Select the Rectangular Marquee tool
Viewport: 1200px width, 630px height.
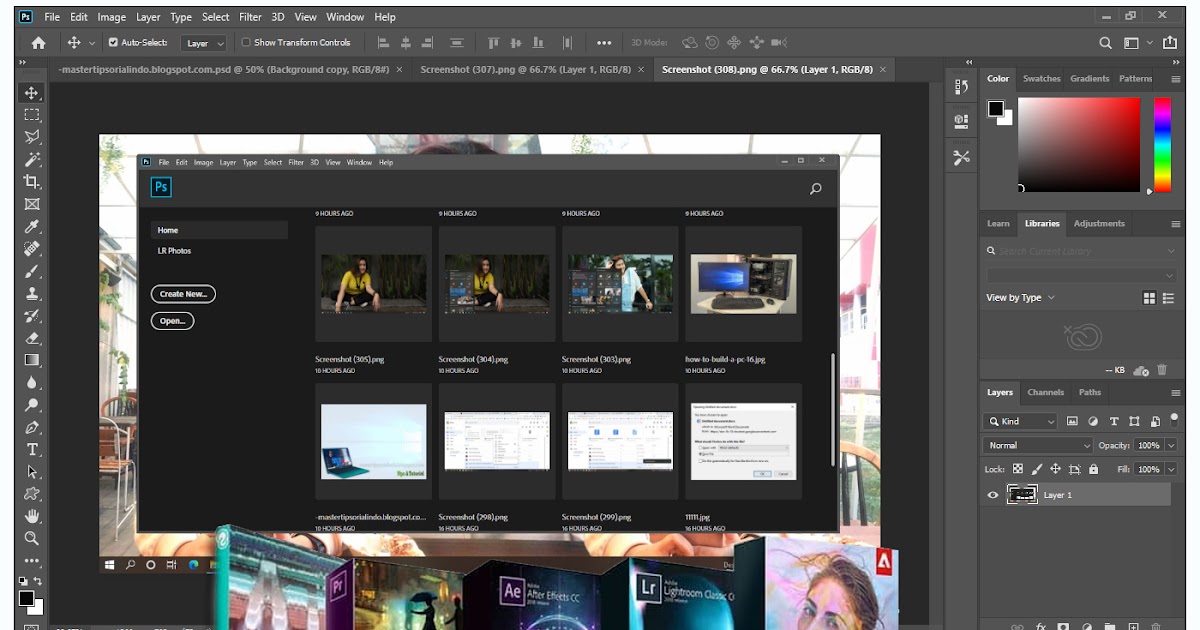tap(32, 115)
